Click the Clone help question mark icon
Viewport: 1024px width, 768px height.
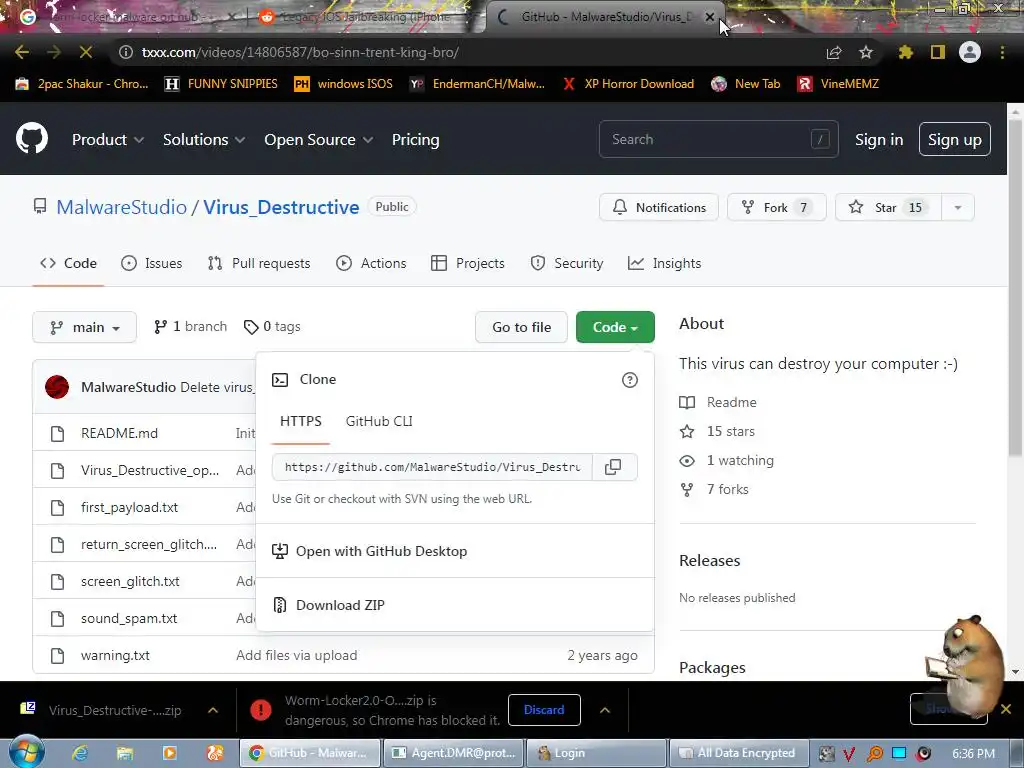(x=630, y=380)
